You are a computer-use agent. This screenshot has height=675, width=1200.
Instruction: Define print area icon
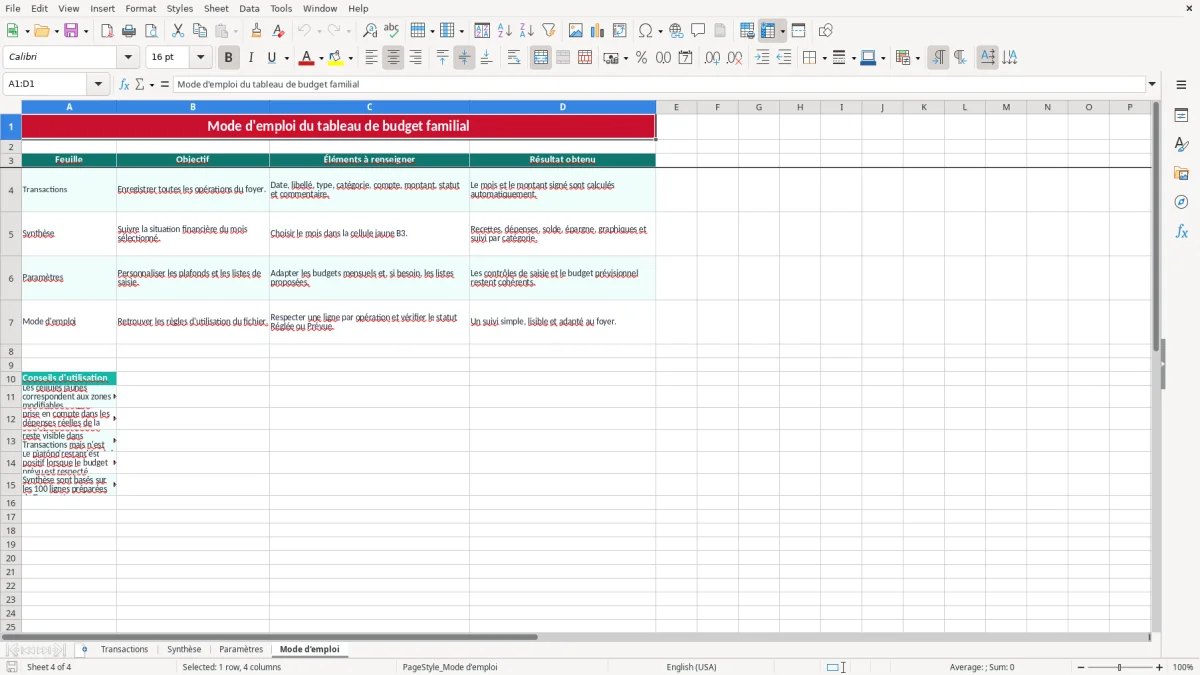pos(747,31)
